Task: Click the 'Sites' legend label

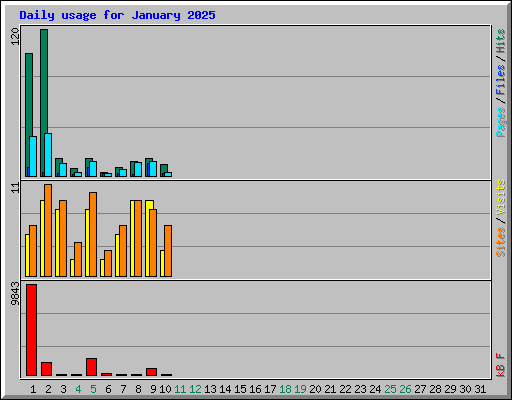Action: click(501, 242)
